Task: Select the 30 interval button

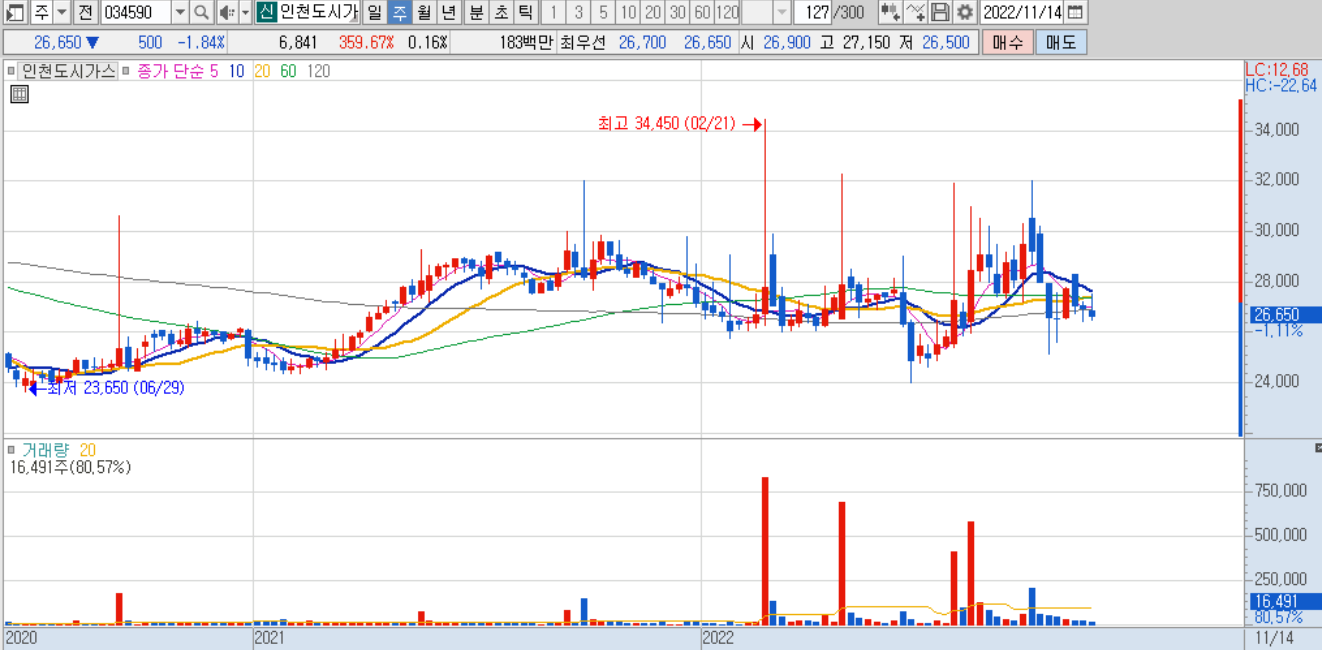Action: tap(678, 12)
